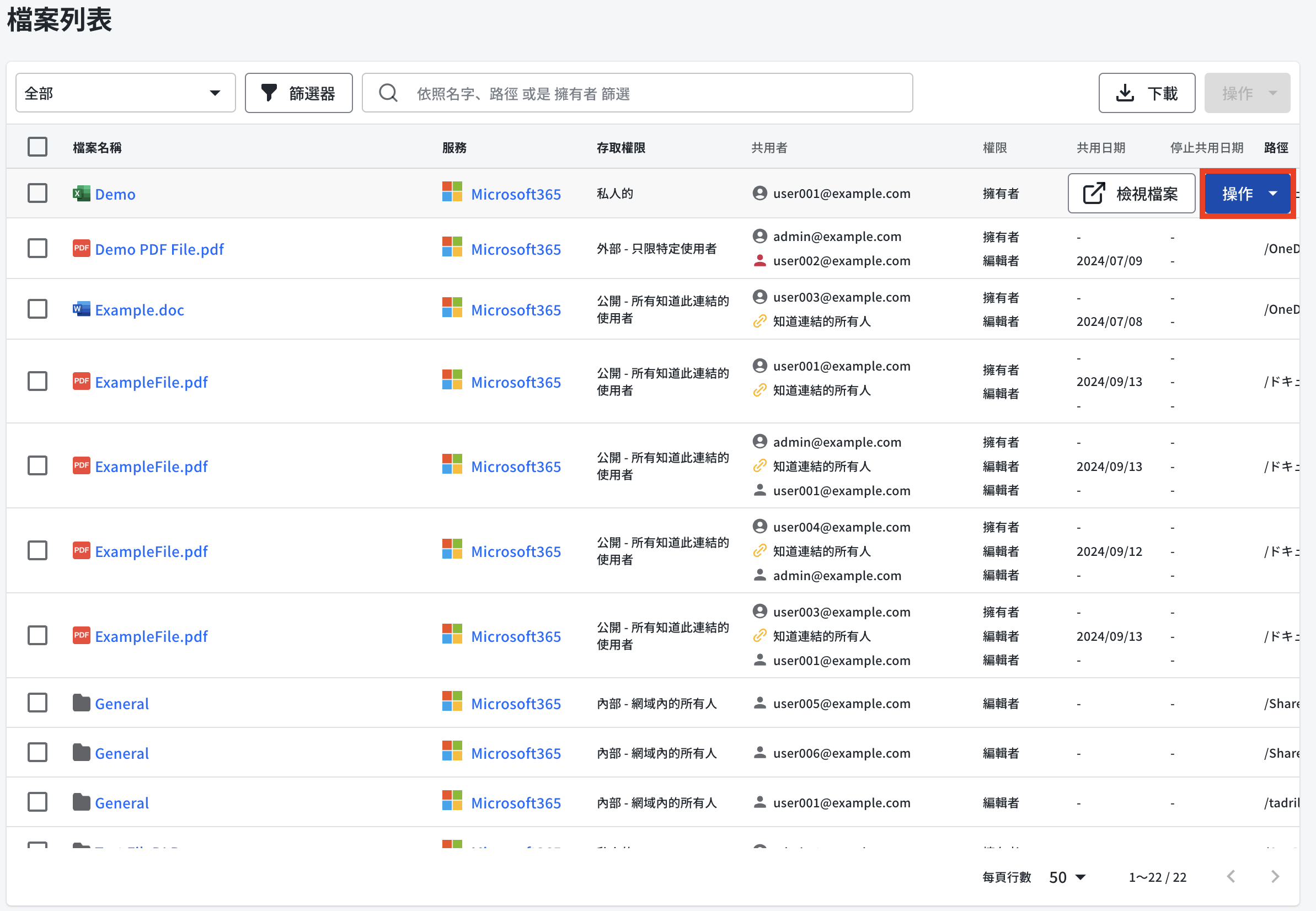The width and height of the screenshot is (1316, 911).
Task: Click Excel icon beside Demo file
Action: coord(81,194)
